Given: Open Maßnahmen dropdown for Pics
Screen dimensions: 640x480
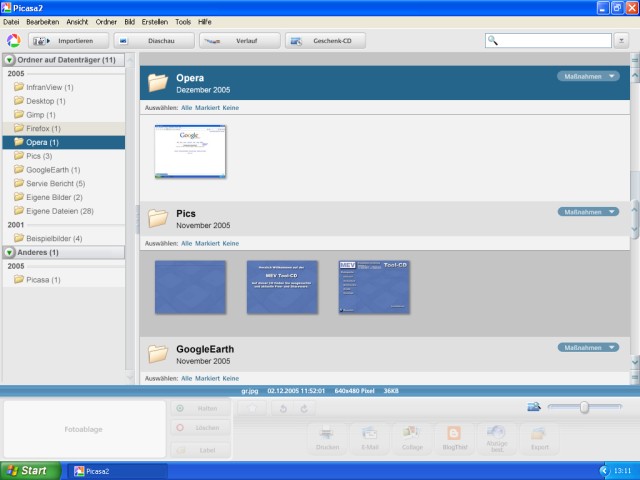Looking at the screenshot, I should click(x=588, y=212).
